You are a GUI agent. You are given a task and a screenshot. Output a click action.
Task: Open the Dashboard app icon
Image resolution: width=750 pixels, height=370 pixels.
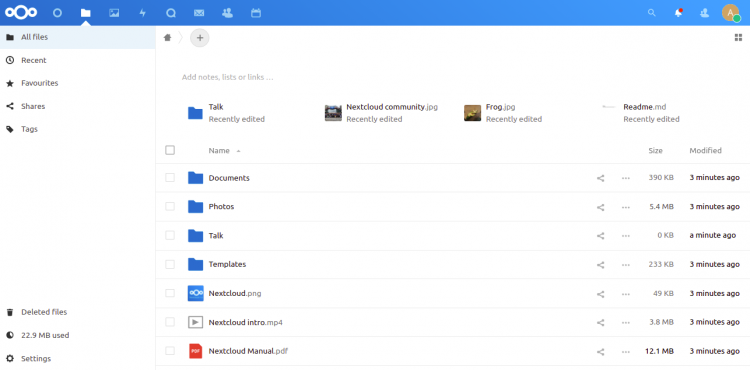(57, 13)
